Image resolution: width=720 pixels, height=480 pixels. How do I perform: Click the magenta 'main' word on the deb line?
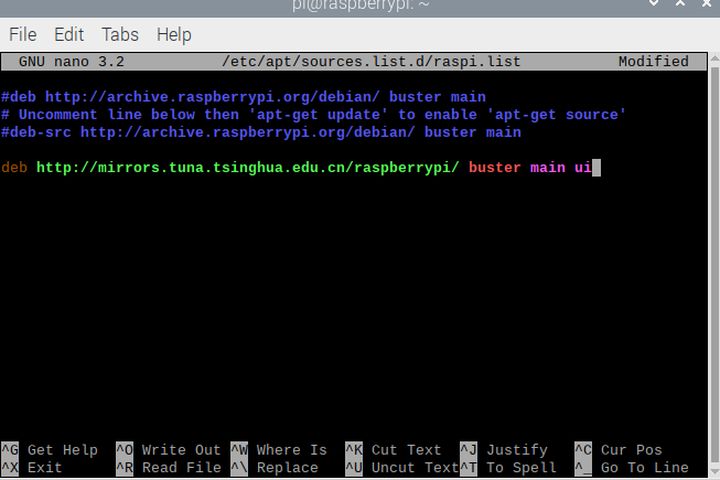pos(548,168)
